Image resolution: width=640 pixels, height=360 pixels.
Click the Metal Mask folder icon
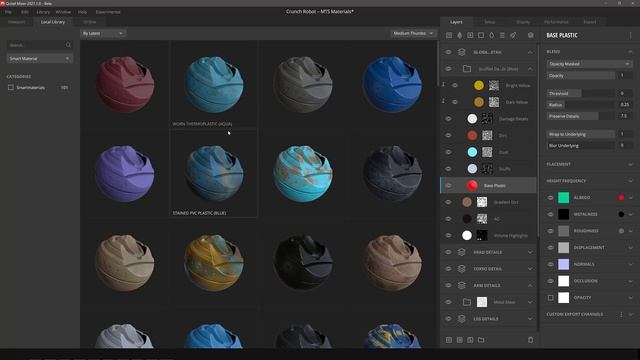click(467, 302)
